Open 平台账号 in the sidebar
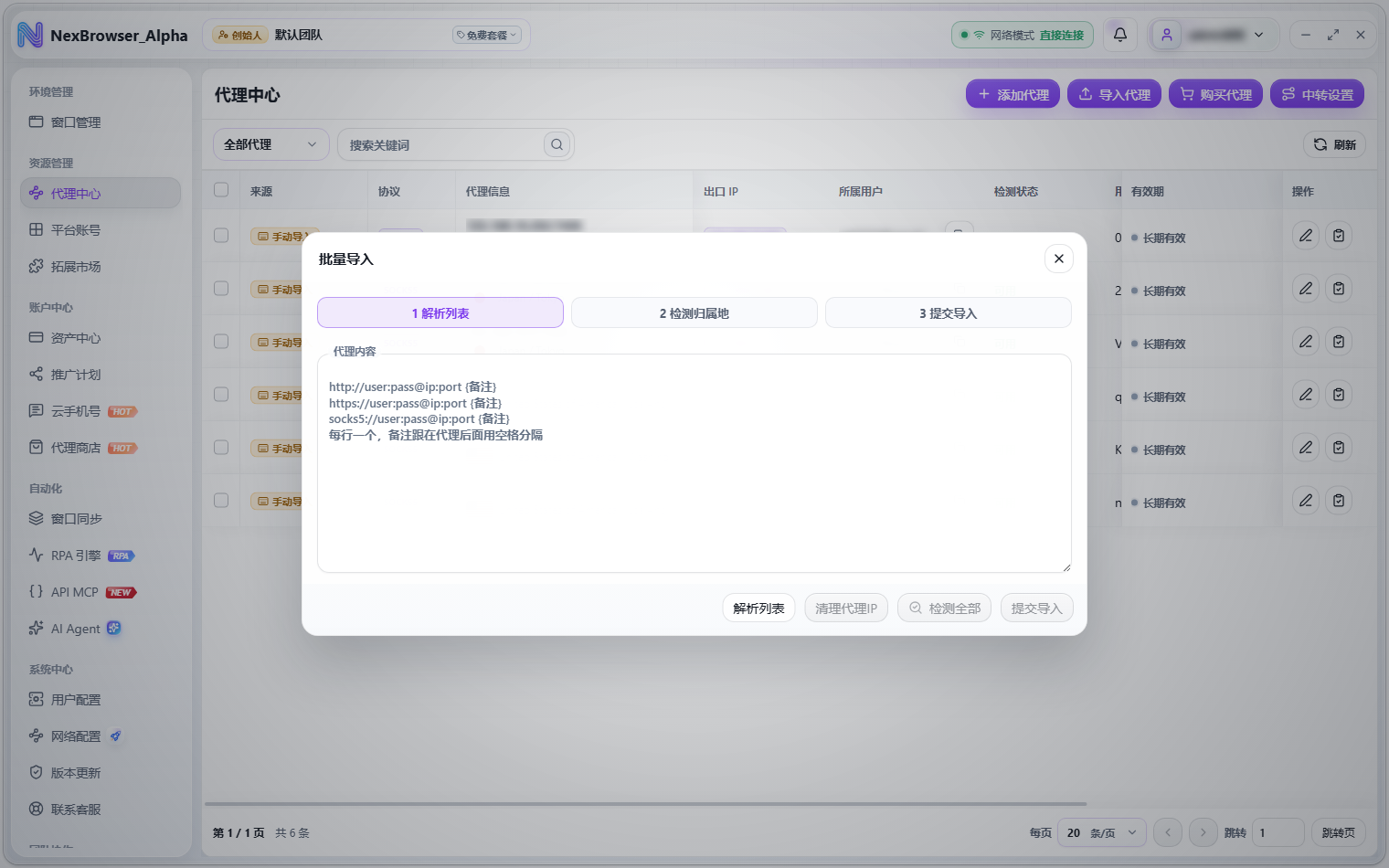The height and width of the screenshot is (868, 1389). coord(101,230)
